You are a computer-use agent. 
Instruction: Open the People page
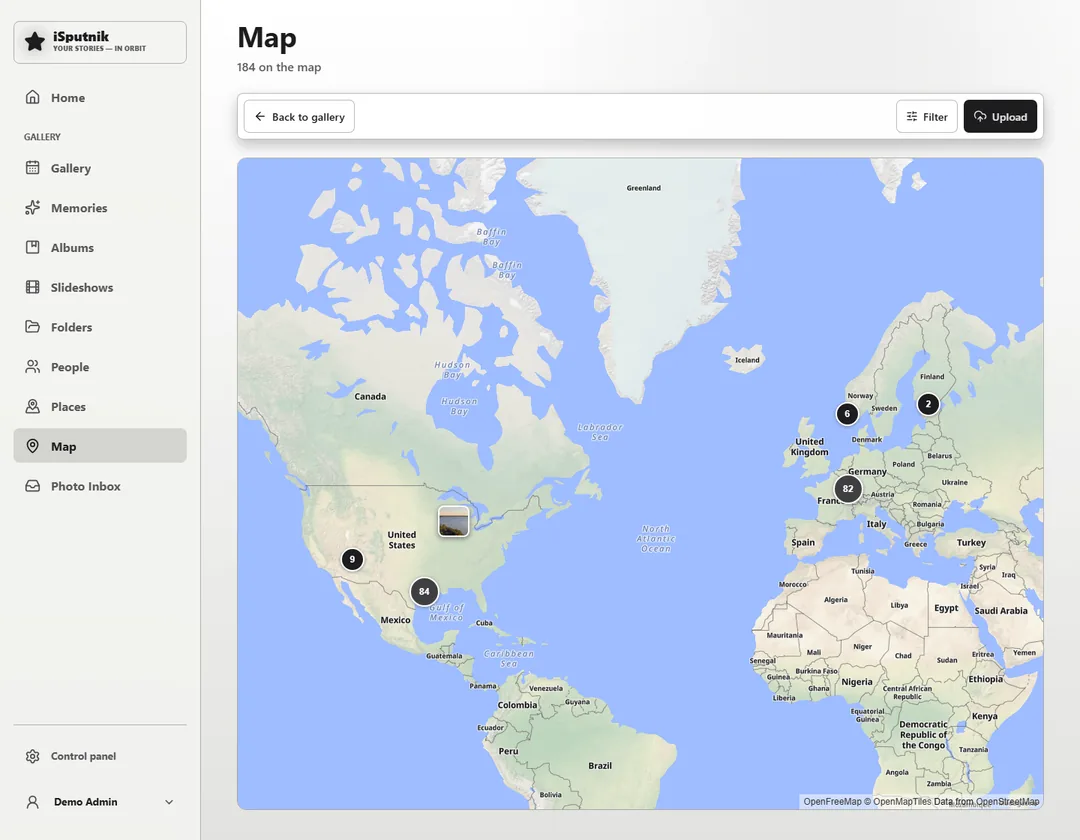pos(100,367)
